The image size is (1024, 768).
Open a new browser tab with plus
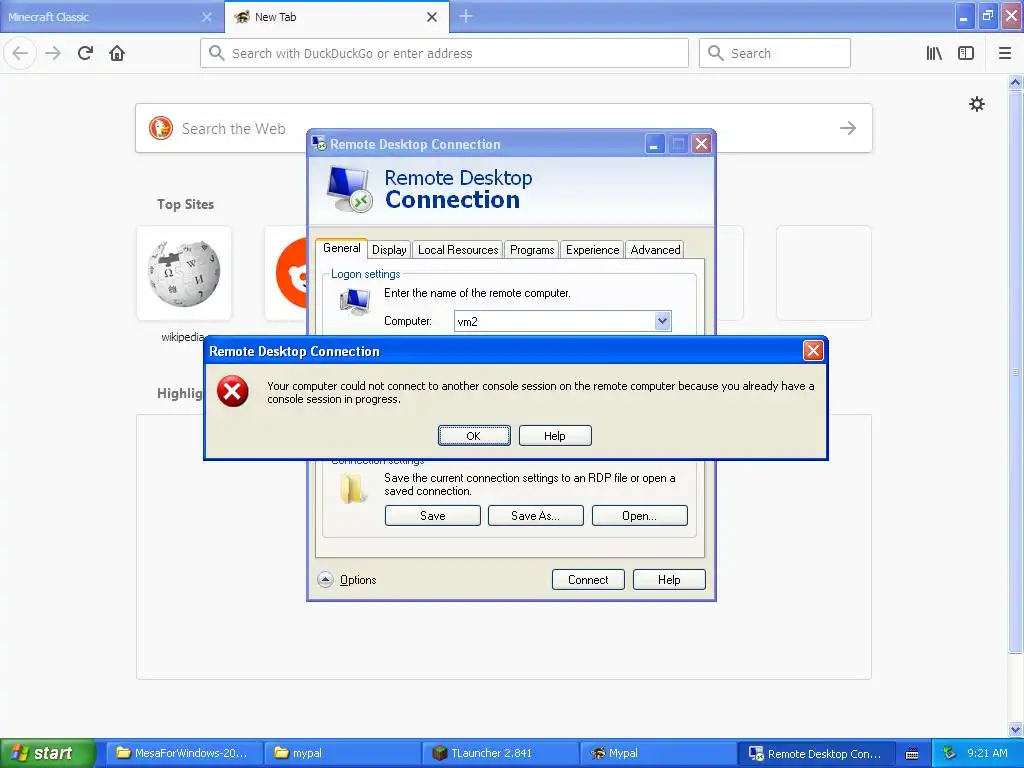click(466, 16)
